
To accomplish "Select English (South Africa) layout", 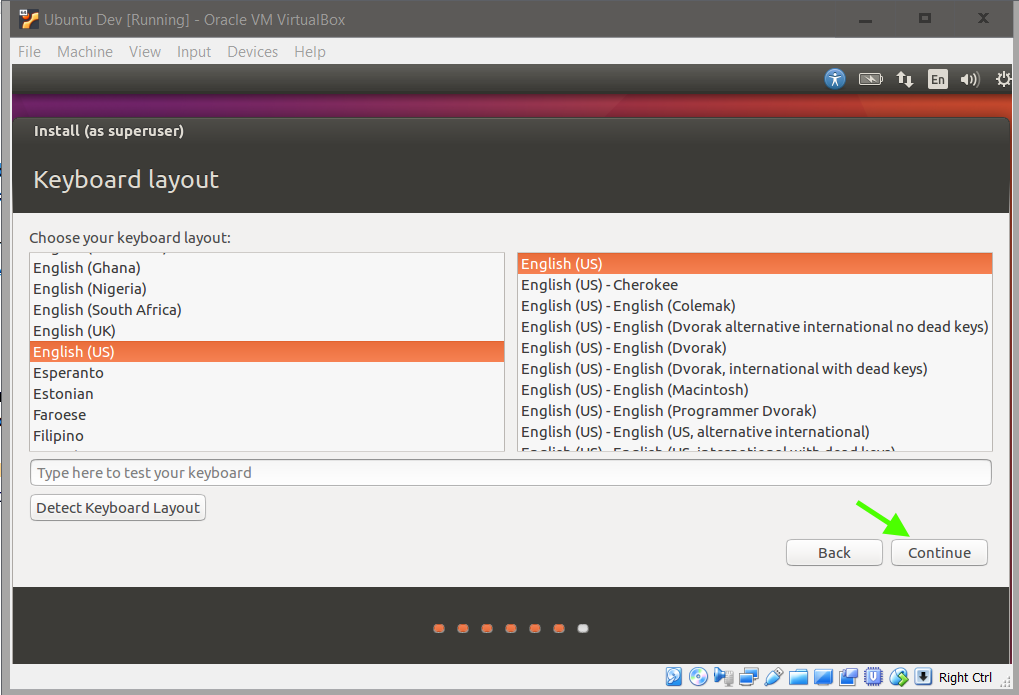I will [x=267, y=309].
